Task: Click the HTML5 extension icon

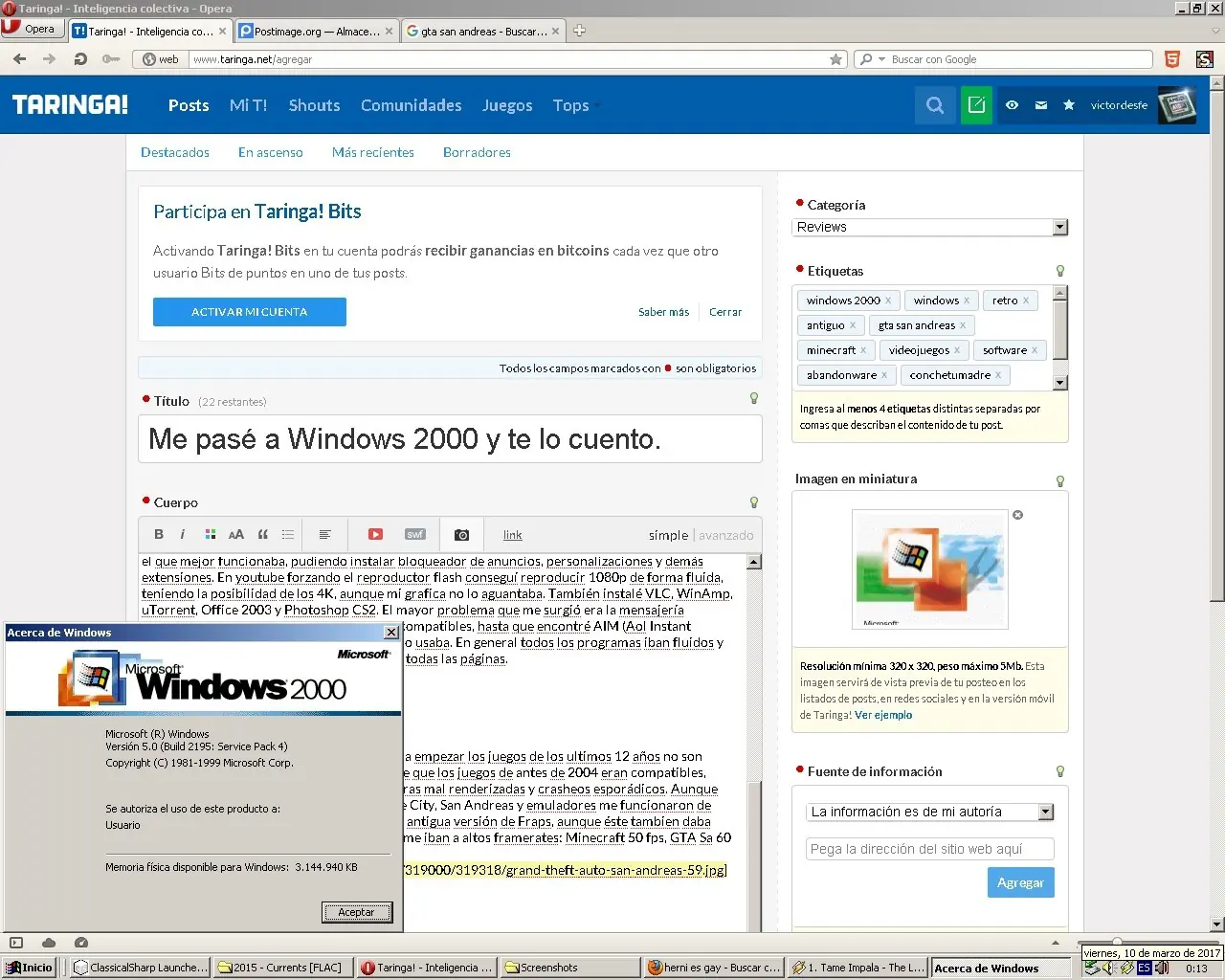Action: point(1172,59)
